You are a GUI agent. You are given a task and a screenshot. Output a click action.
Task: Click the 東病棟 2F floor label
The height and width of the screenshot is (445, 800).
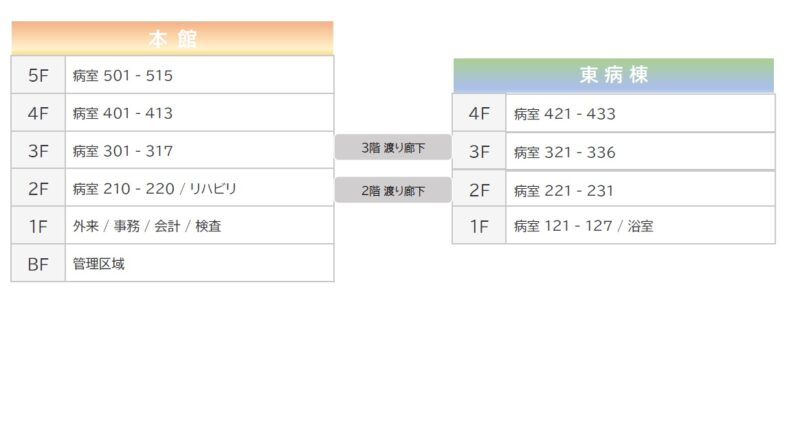479,190
